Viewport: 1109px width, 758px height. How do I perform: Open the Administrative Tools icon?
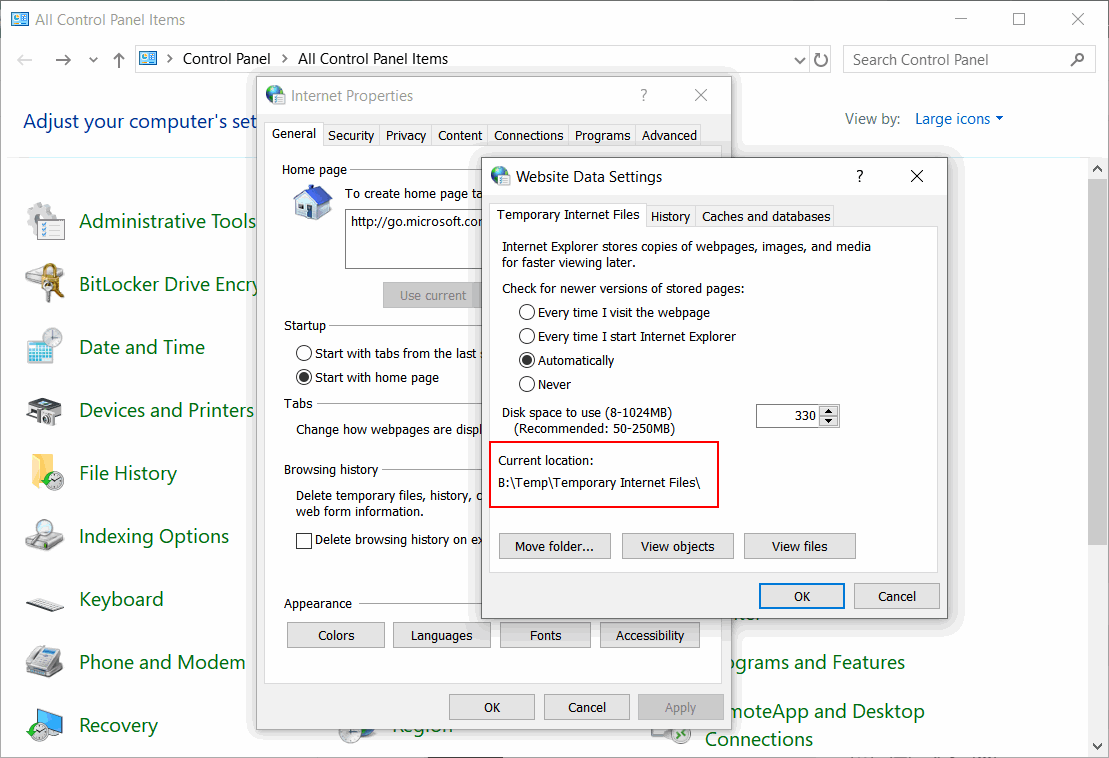click(46, 222)
